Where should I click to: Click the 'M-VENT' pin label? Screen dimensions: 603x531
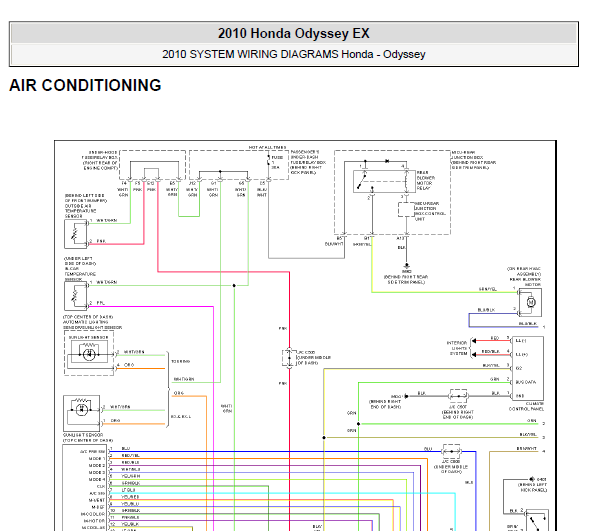click(97, 500)
